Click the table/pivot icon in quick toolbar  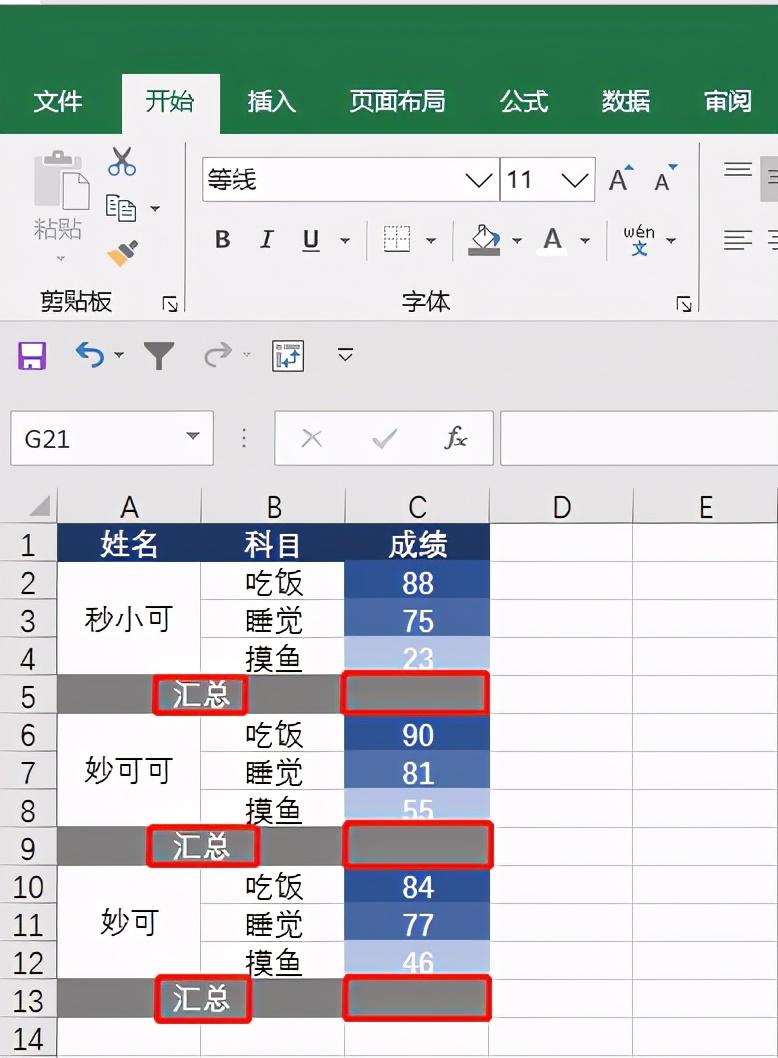tap(288, 356)
